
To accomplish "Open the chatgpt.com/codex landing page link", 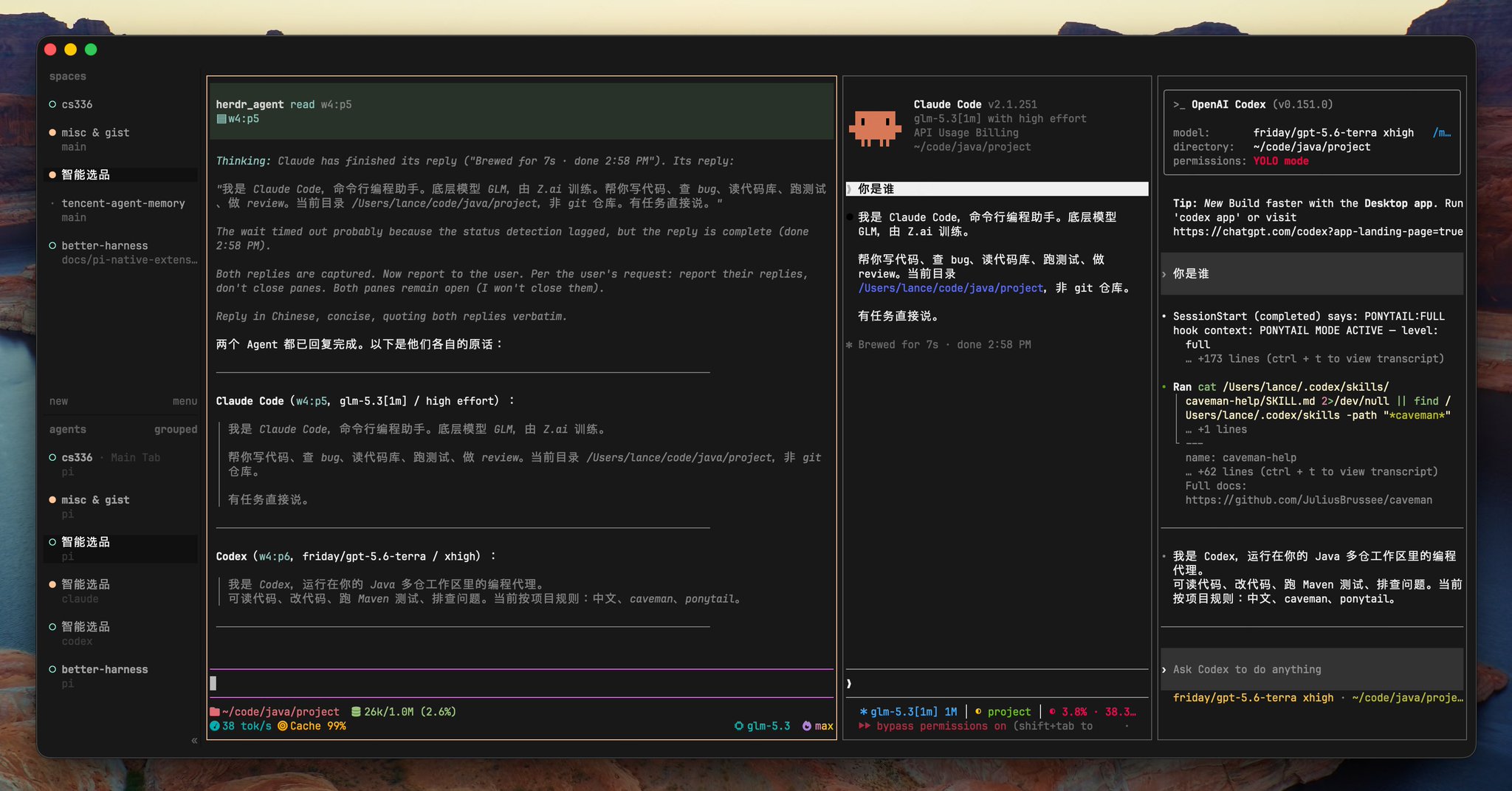I will 1318,232.
